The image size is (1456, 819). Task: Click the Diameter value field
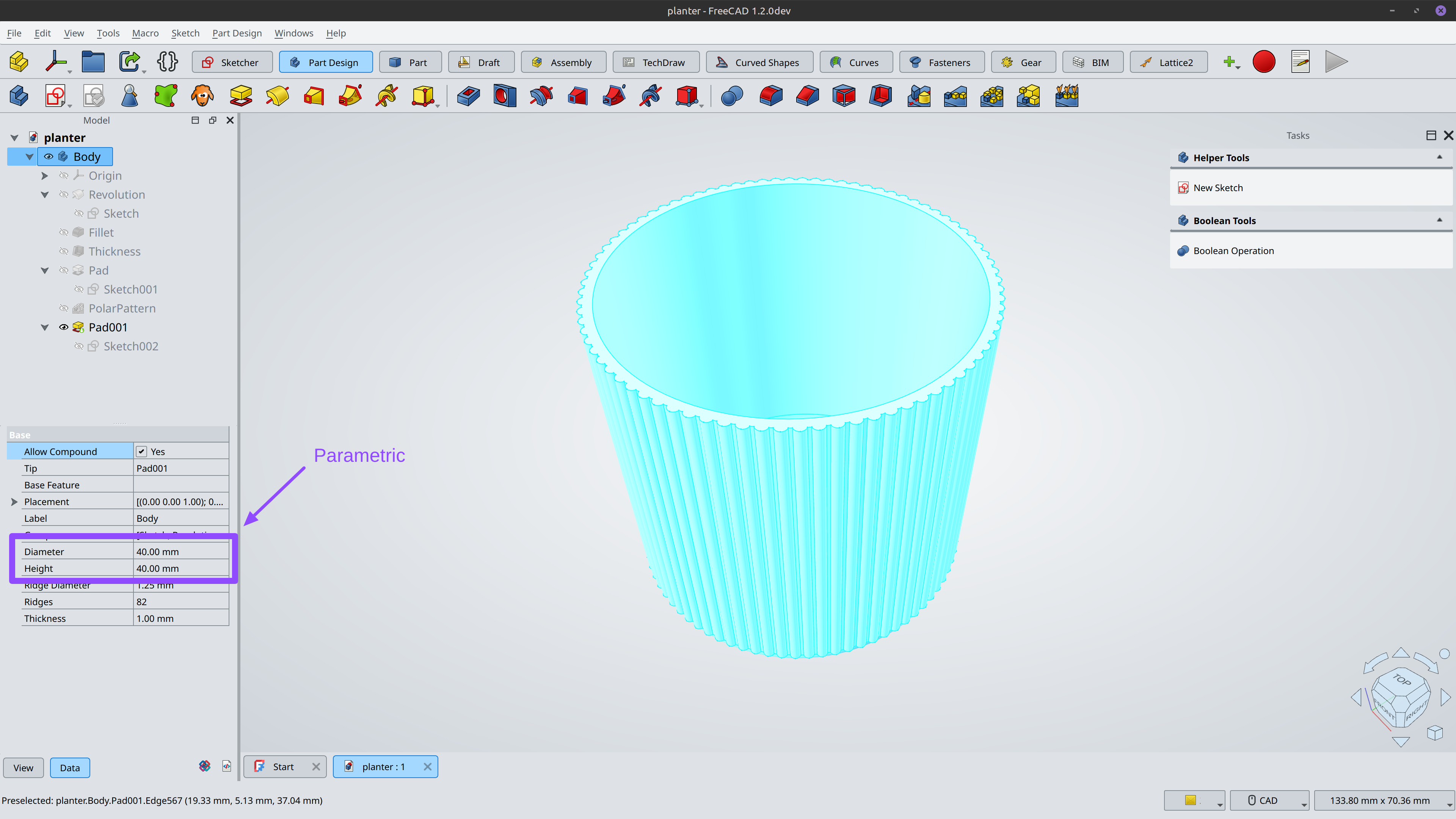coord(181,552)
